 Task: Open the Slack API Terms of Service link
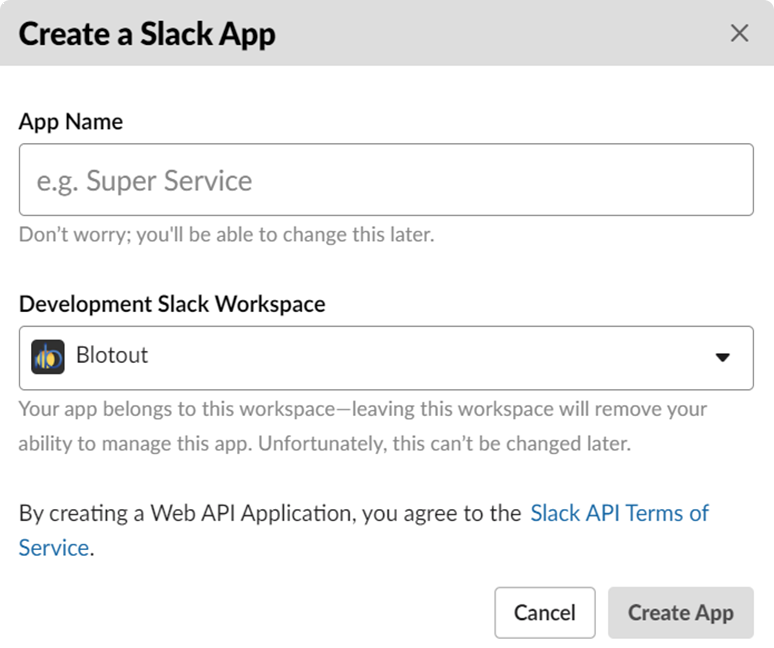(619, 513)
